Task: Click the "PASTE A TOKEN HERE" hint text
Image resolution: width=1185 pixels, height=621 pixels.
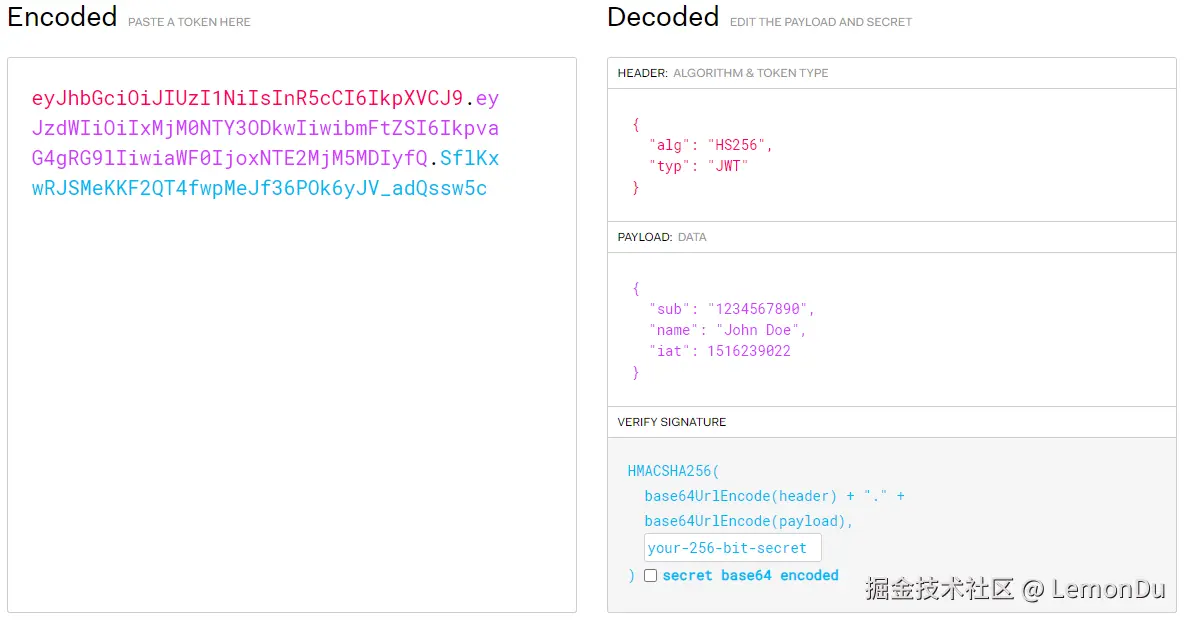Action: pos(189,22)
